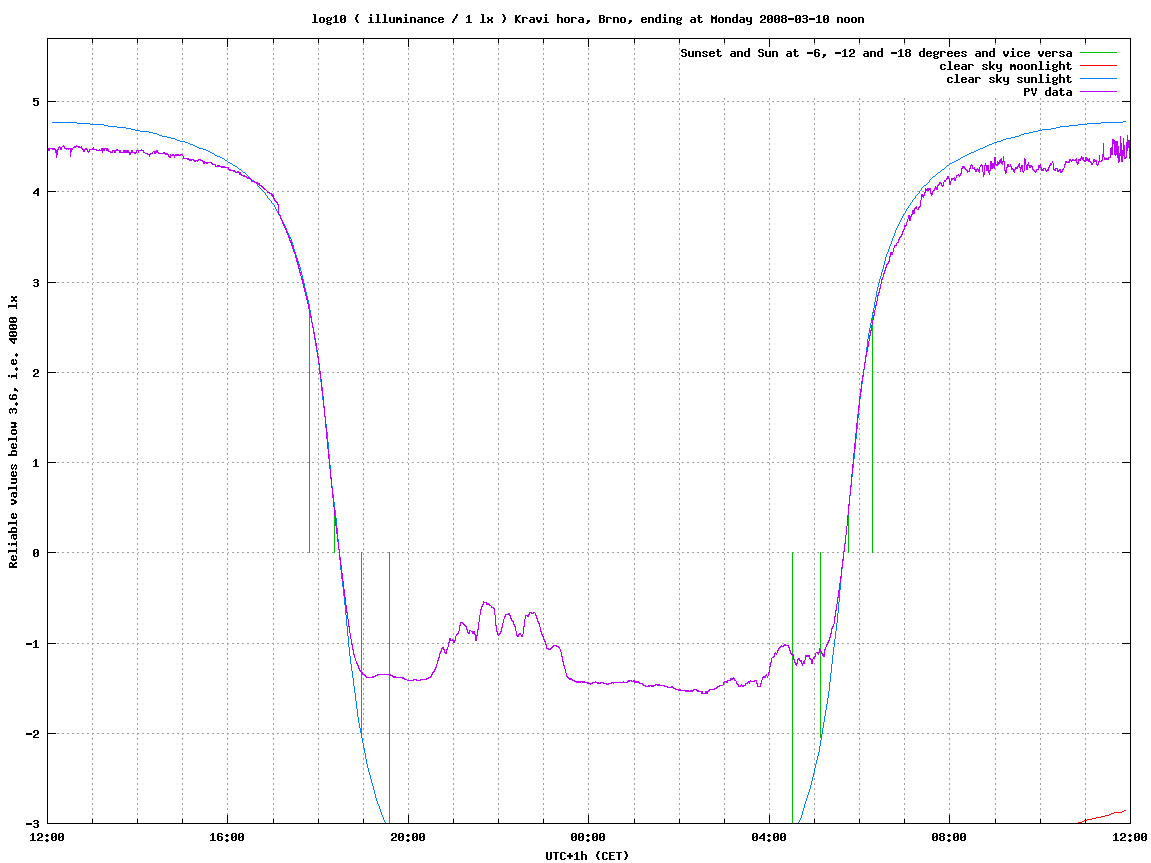Click the chart title mentioning Kravi hora, Brno
This screenshot has width=1151, height=863.
587,19
